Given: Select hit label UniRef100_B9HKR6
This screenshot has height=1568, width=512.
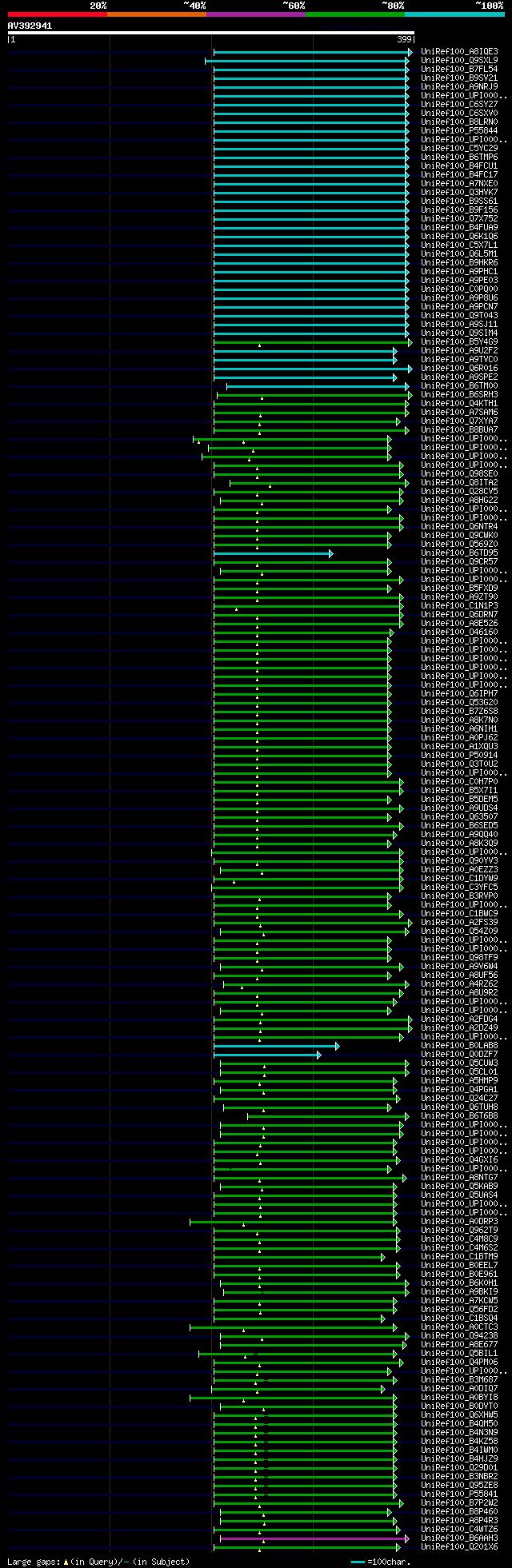Looking at the screenshot, I should point(459,263).
